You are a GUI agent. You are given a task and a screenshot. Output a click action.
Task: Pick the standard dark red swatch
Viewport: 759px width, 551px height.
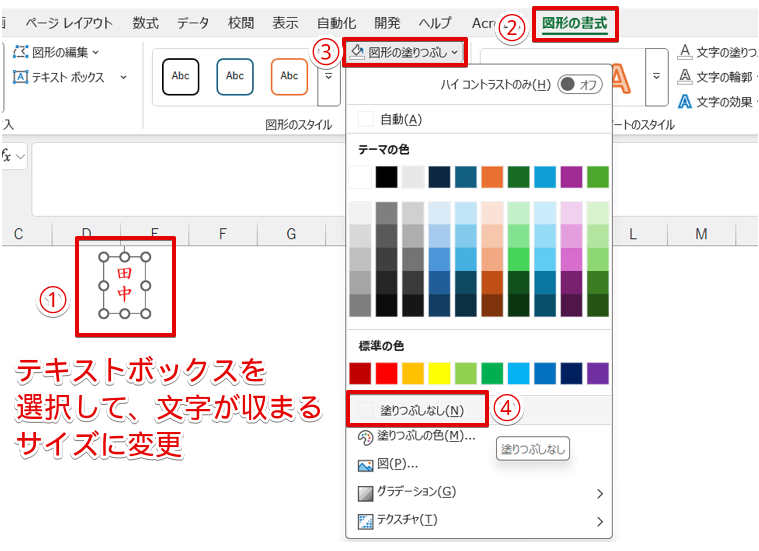(x=360, y=373)
